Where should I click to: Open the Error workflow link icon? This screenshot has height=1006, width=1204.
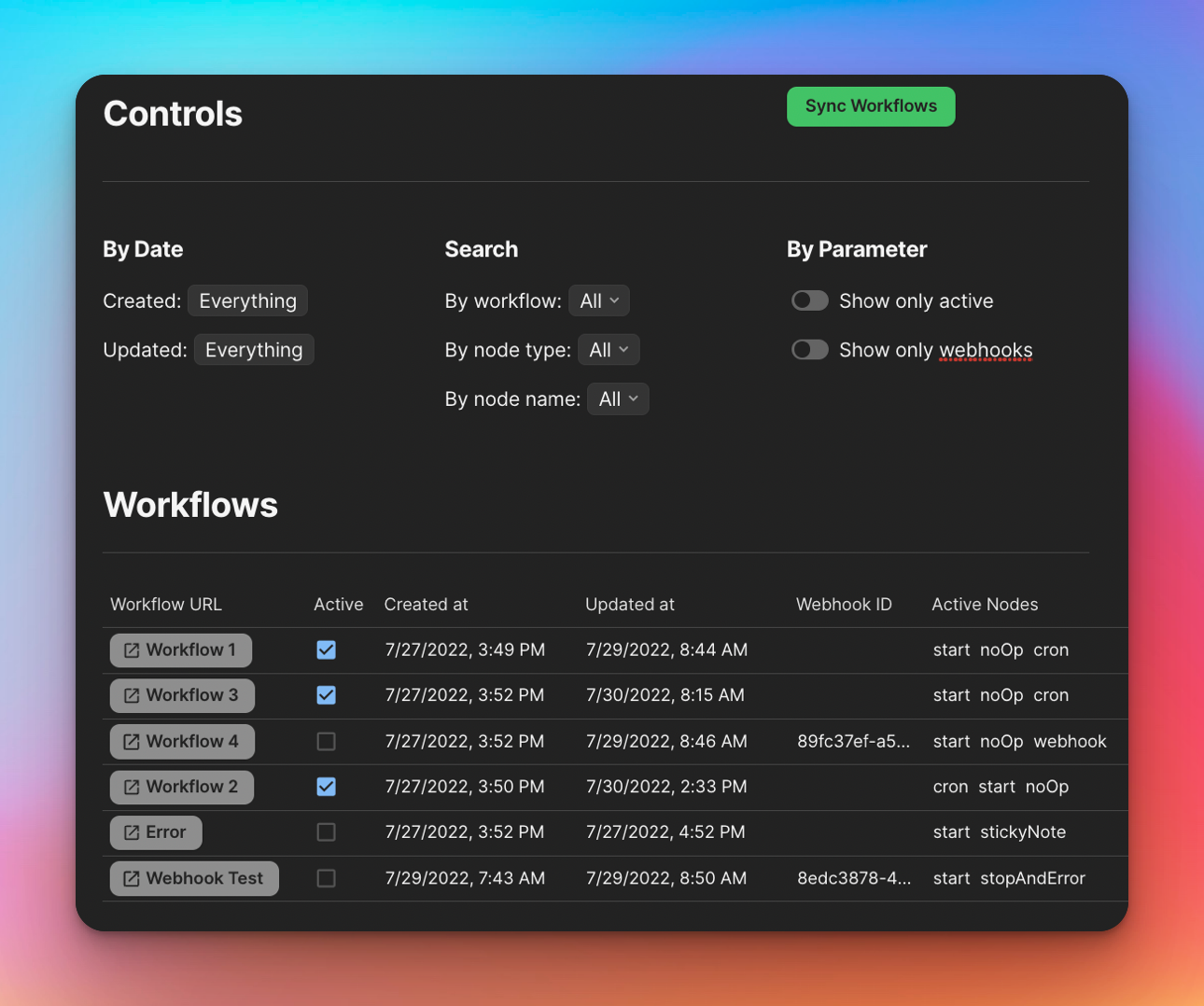click(x=132, y=832)
